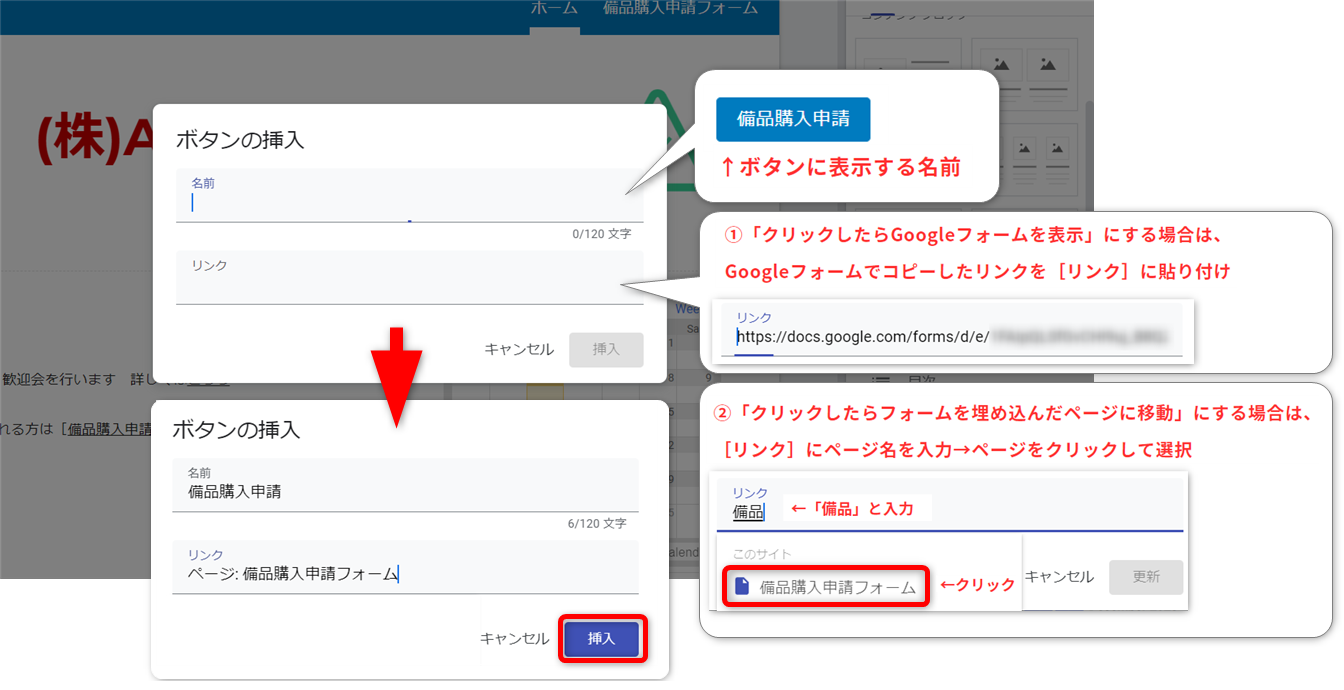This screenshot has width=1344, height=690.
Task: Select the two-image layout thumbnail in side panel
Action: point(1024,73)
